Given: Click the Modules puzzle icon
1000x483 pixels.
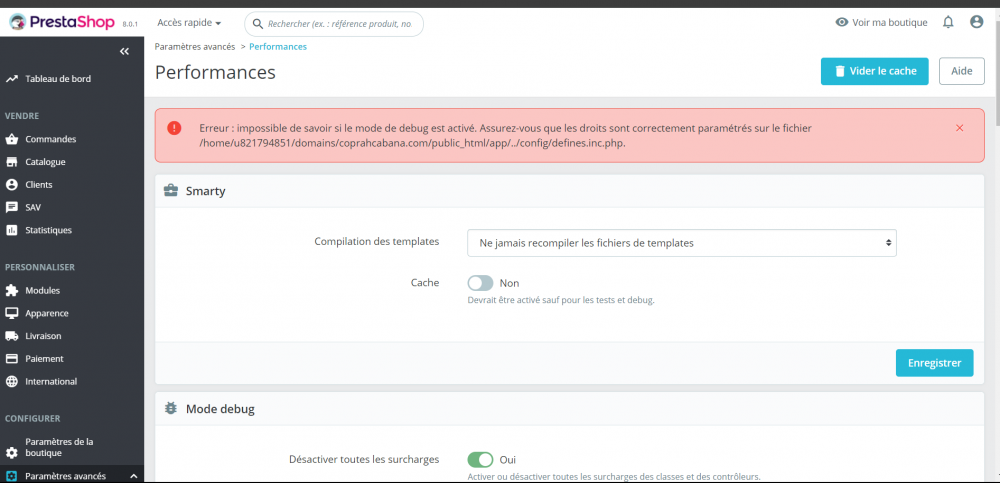Looking at the screenshot, I should tap(11, 290).
